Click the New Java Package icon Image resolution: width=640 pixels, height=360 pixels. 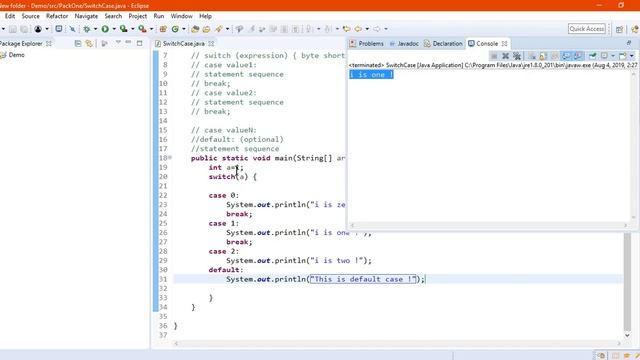163,29
